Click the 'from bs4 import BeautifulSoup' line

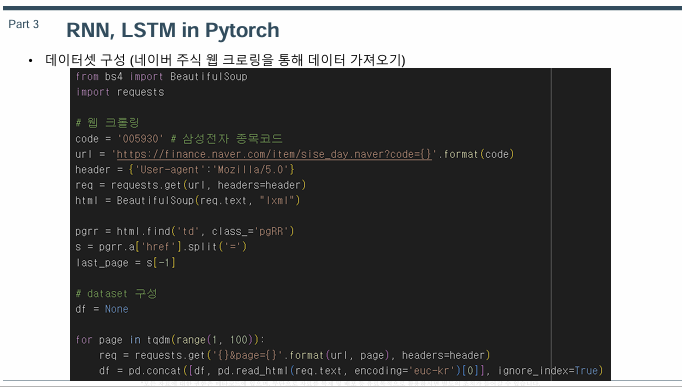[161, 77]
